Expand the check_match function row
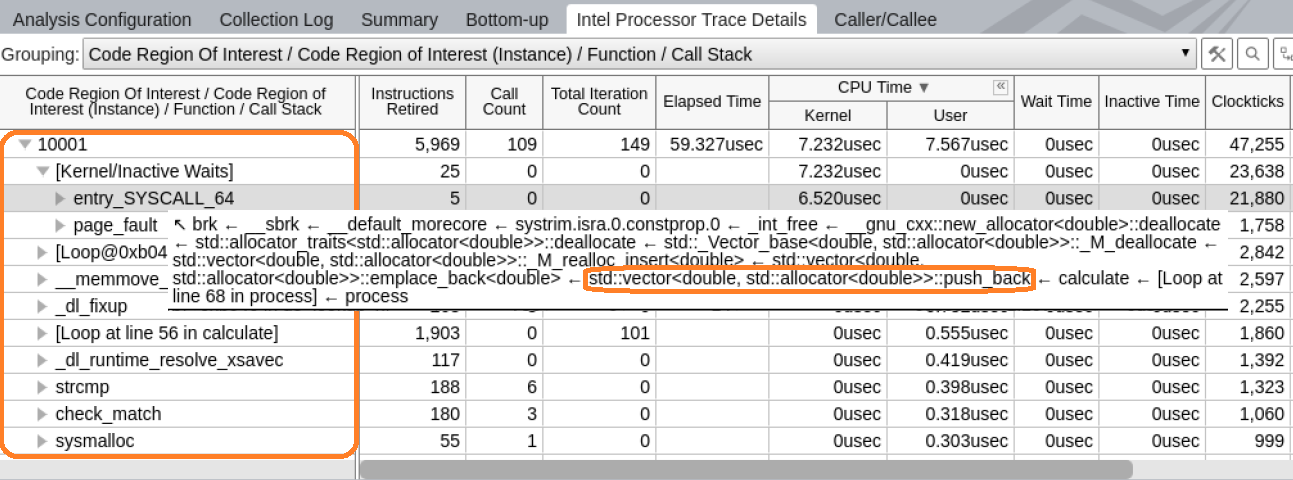Viewport: 1293px width, 480px height. click(x=42, y=414)
